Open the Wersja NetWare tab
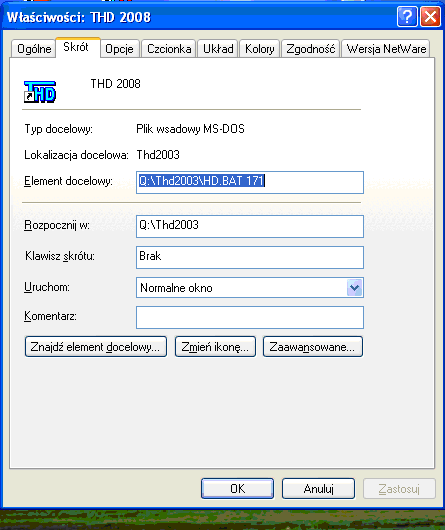Screen dimensions: 445x530 pos(386,49)
